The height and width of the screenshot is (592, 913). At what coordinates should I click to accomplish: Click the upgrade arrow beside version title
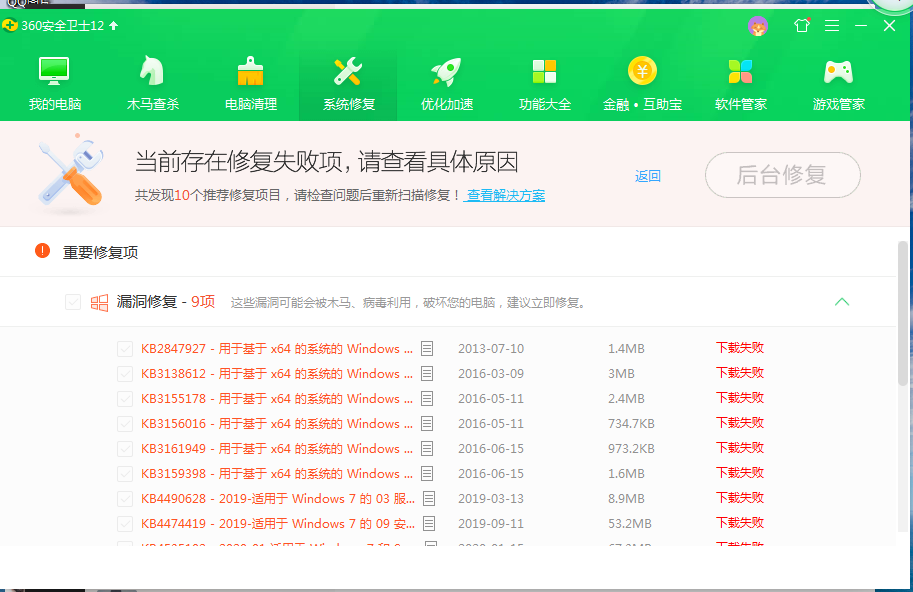coord(114,26)
